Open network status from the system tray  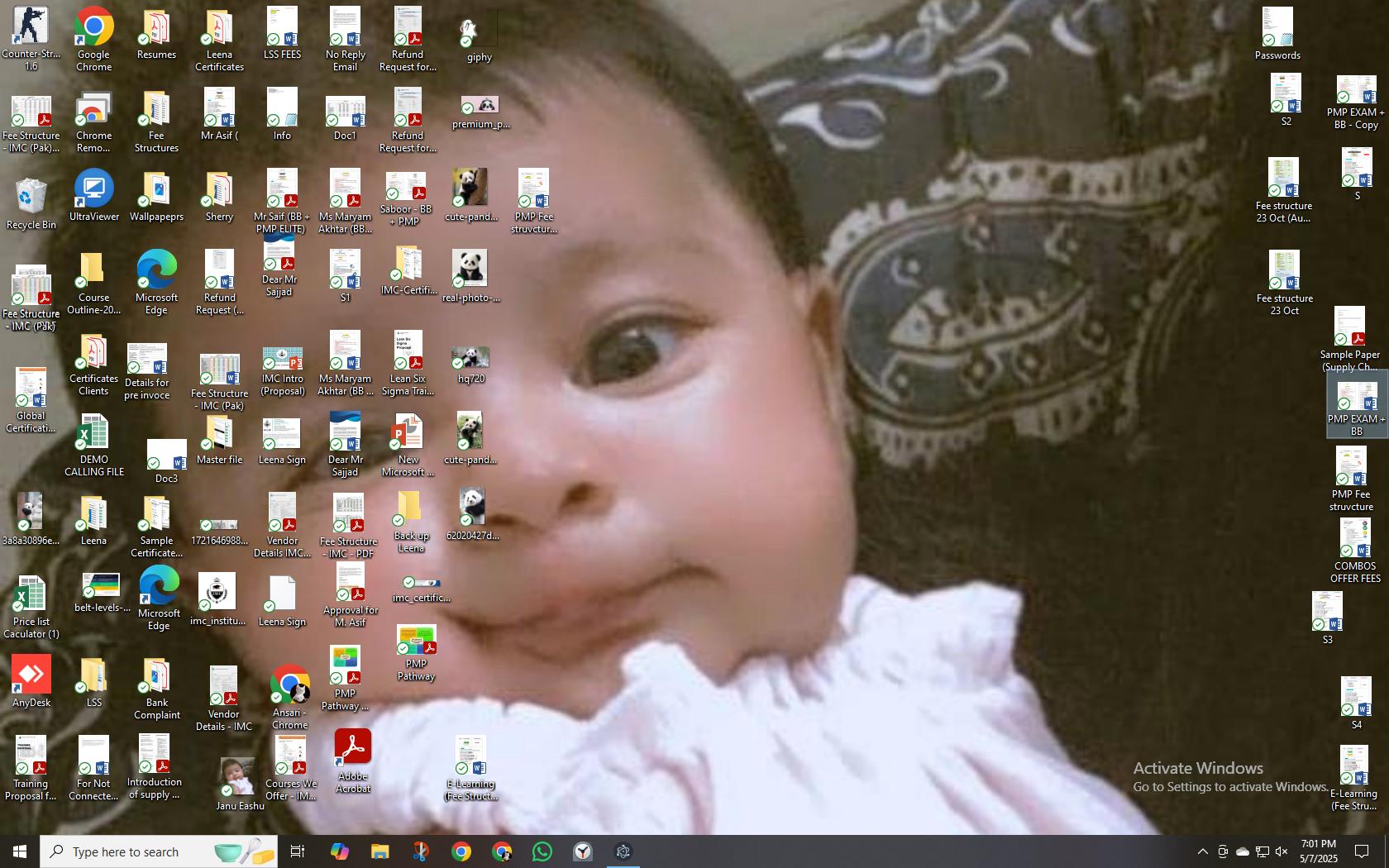[x=1263, y=851]
